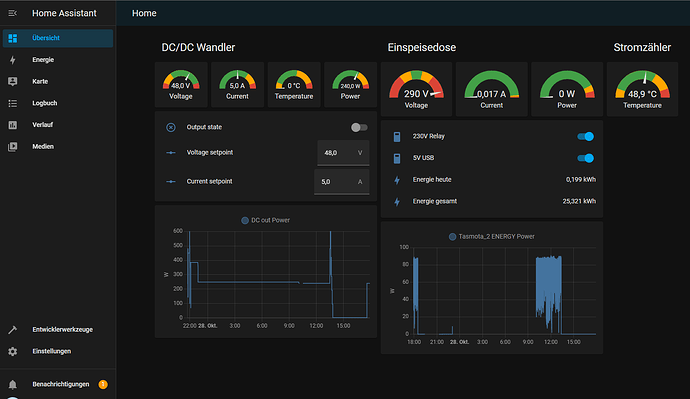
Task: Click the 5V USB device icon
Action: click(397, 158)
